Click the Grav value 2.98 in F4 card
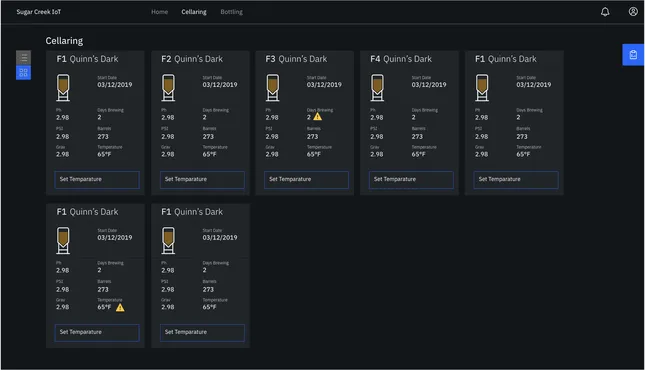Image resolution: width=645 pixels, height=370 pixels. pos(377,154)
